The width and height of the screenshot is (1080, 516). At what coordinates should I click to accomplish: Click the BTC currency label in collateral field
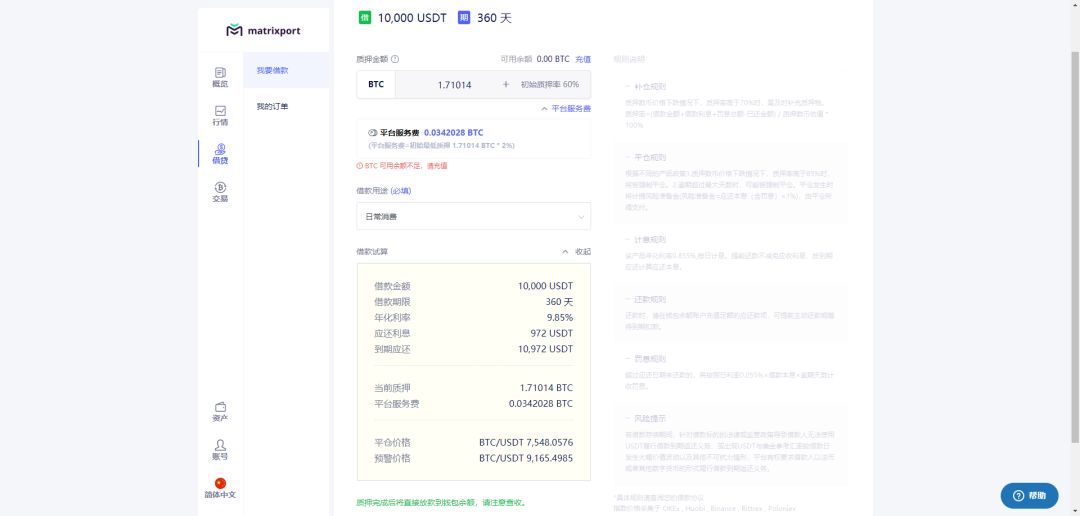click(376, 84)
